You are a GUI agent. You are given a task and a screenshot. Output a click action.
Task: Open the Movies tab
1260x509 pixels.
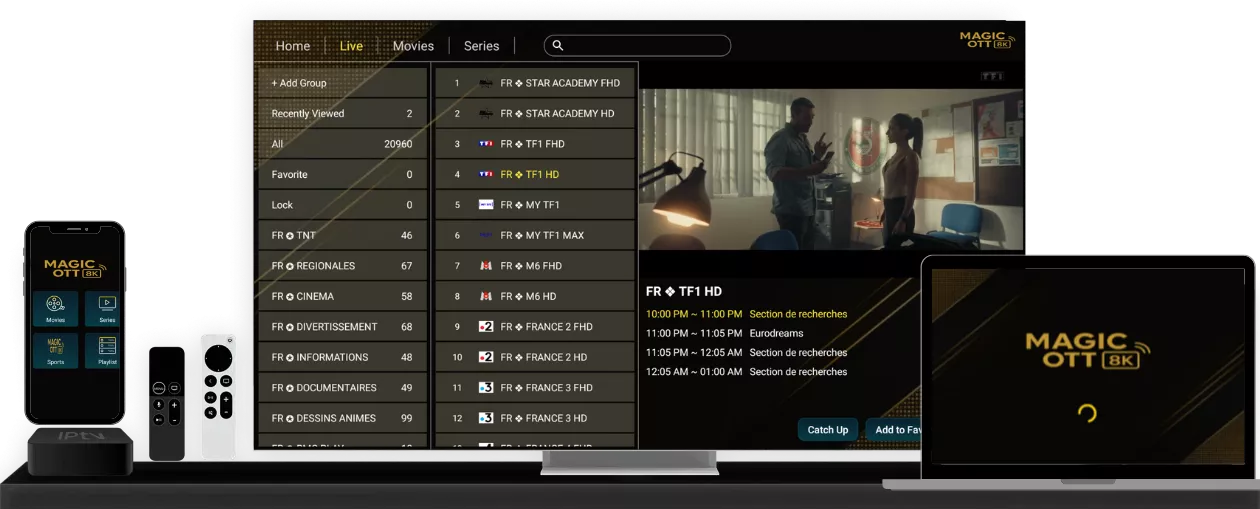pyautogui.click(x=413, y=46)
